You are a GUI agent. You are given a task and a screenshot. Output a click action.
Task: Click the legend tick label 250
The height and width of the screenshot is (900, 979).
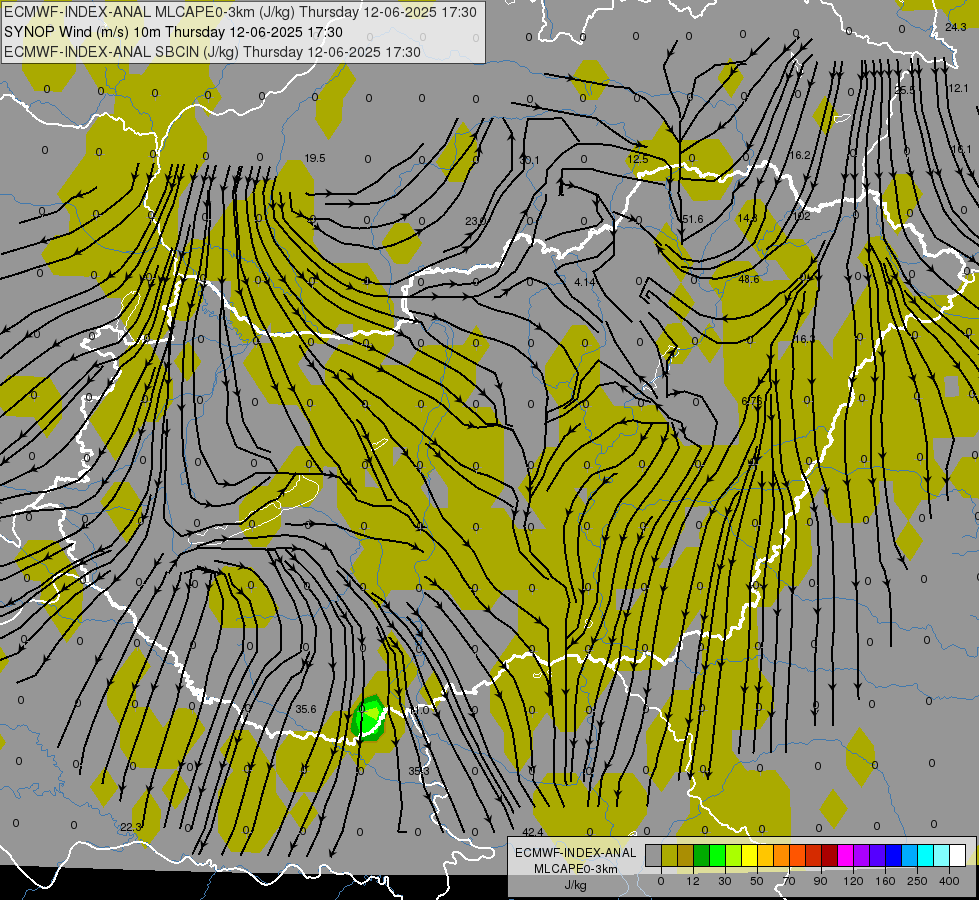[917, 881]
